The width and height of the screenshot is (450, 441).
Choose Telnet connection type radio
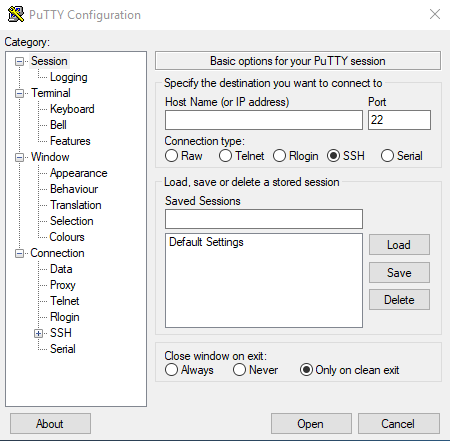click(x=225, y=156)
